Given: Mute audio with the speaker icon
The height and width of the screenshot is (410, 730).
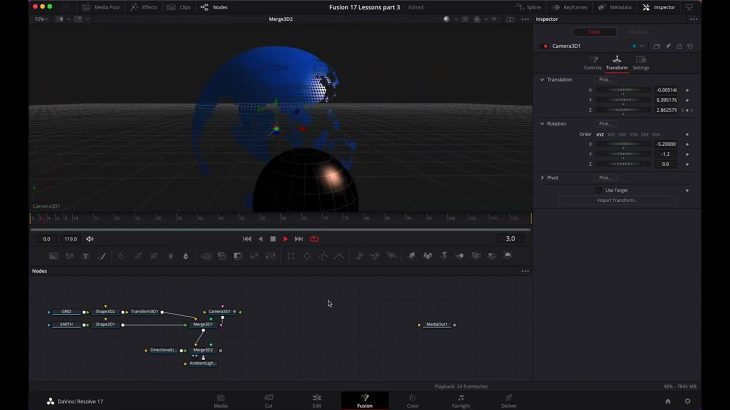Looking at the screenshot, I should click(90, 239).
